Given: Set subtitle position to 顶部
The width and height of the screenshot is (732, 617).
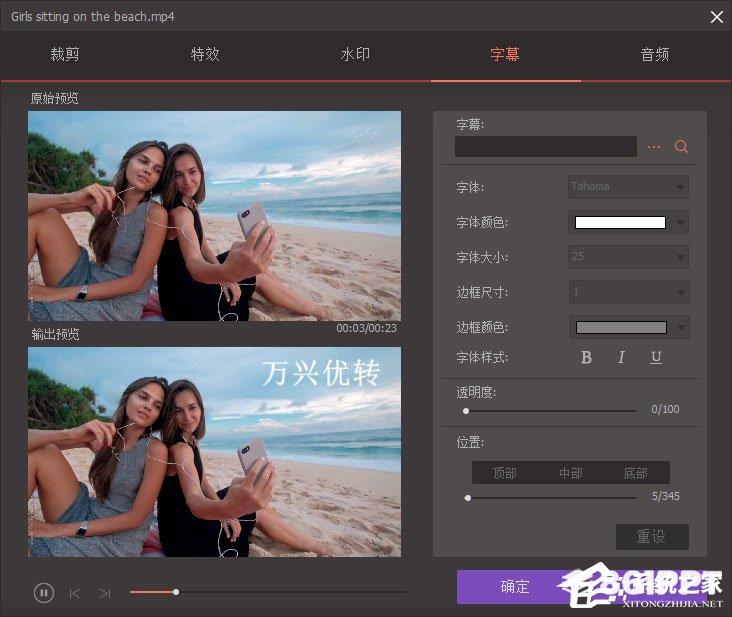Looking at the screenshot, I should (505, 473).
